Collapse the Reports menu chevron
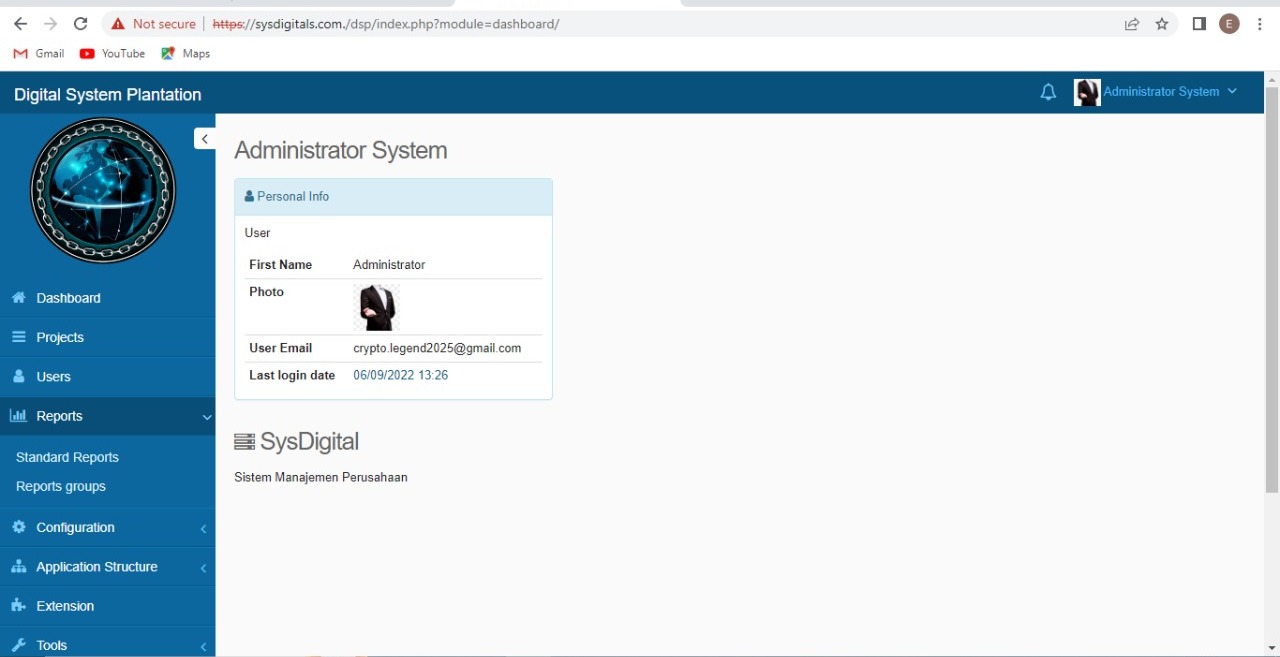This screenshot has width=1280, height=657. click(206, 417)
